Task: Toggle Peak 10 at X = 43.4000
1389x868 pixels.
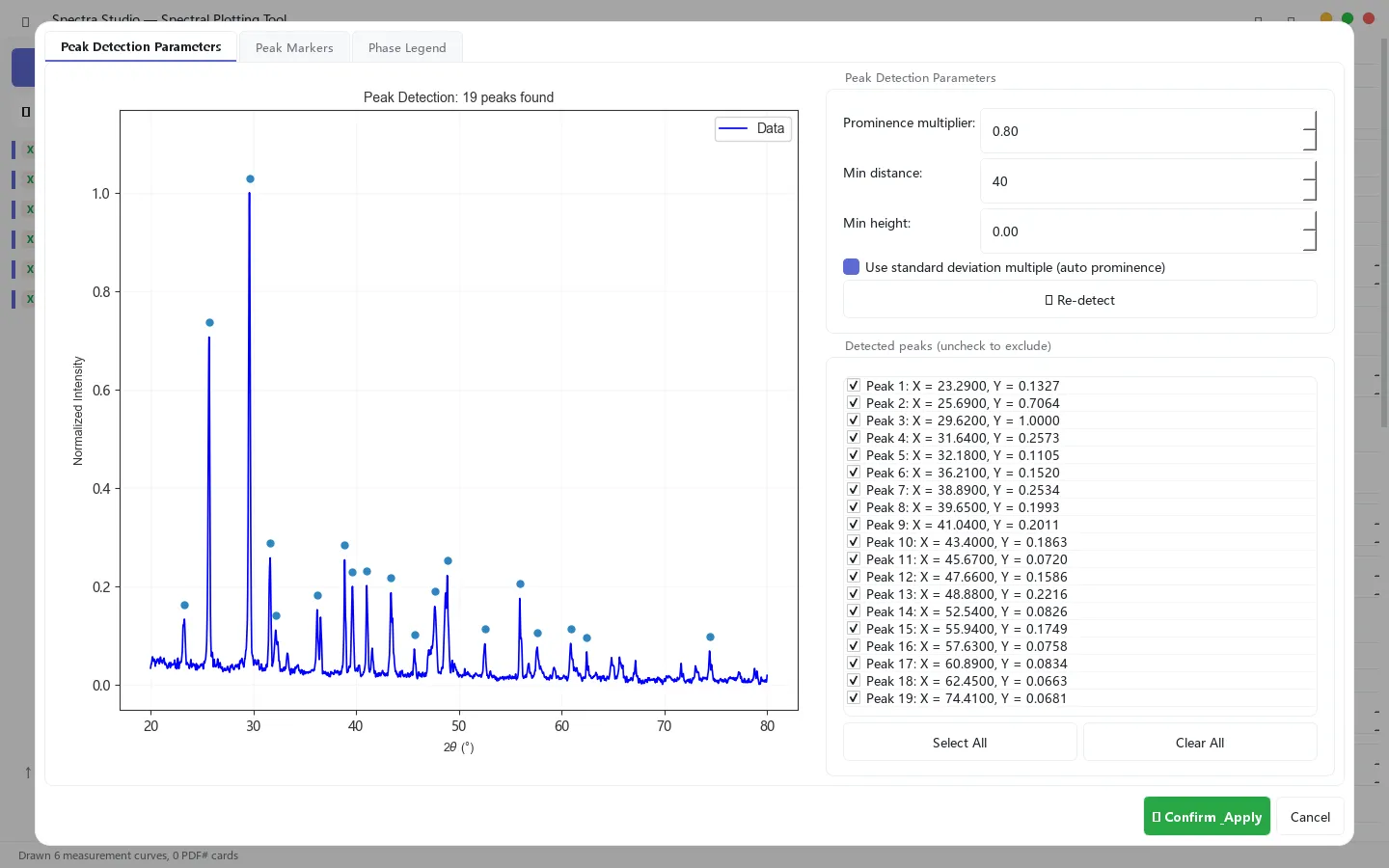Action: click(x=854, y=541)
